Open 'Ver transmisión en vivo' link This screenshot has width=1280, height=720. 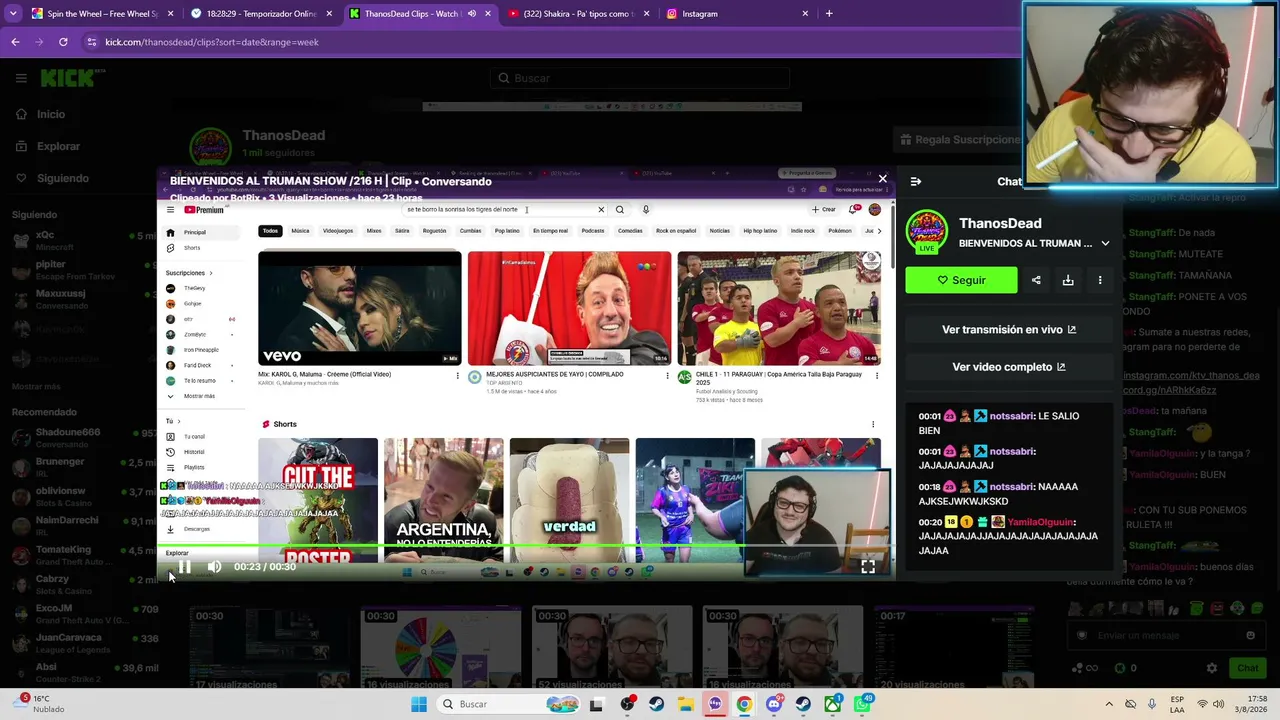pos(1009,329)
